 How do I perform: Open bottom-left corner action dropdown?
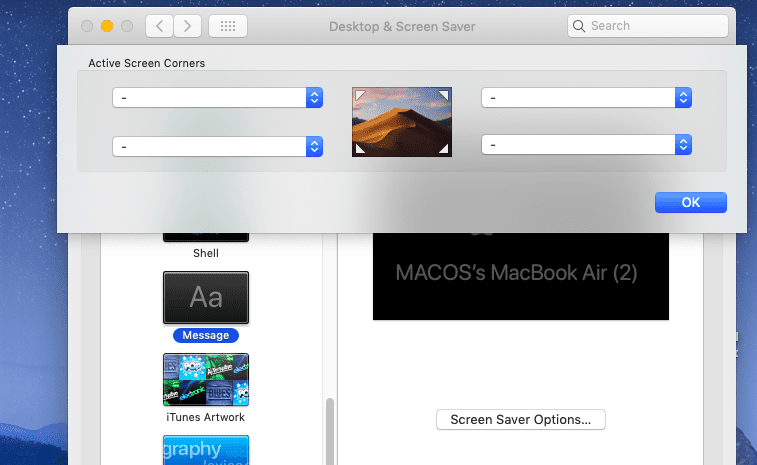(x=217, y=146)
